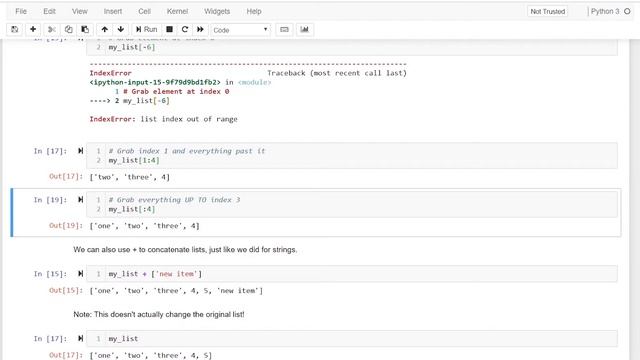Image resolution: width=640 pixels, height=360 pixels.
Task: Insert a cell below with the plus icon
Action: click(33, 29)
